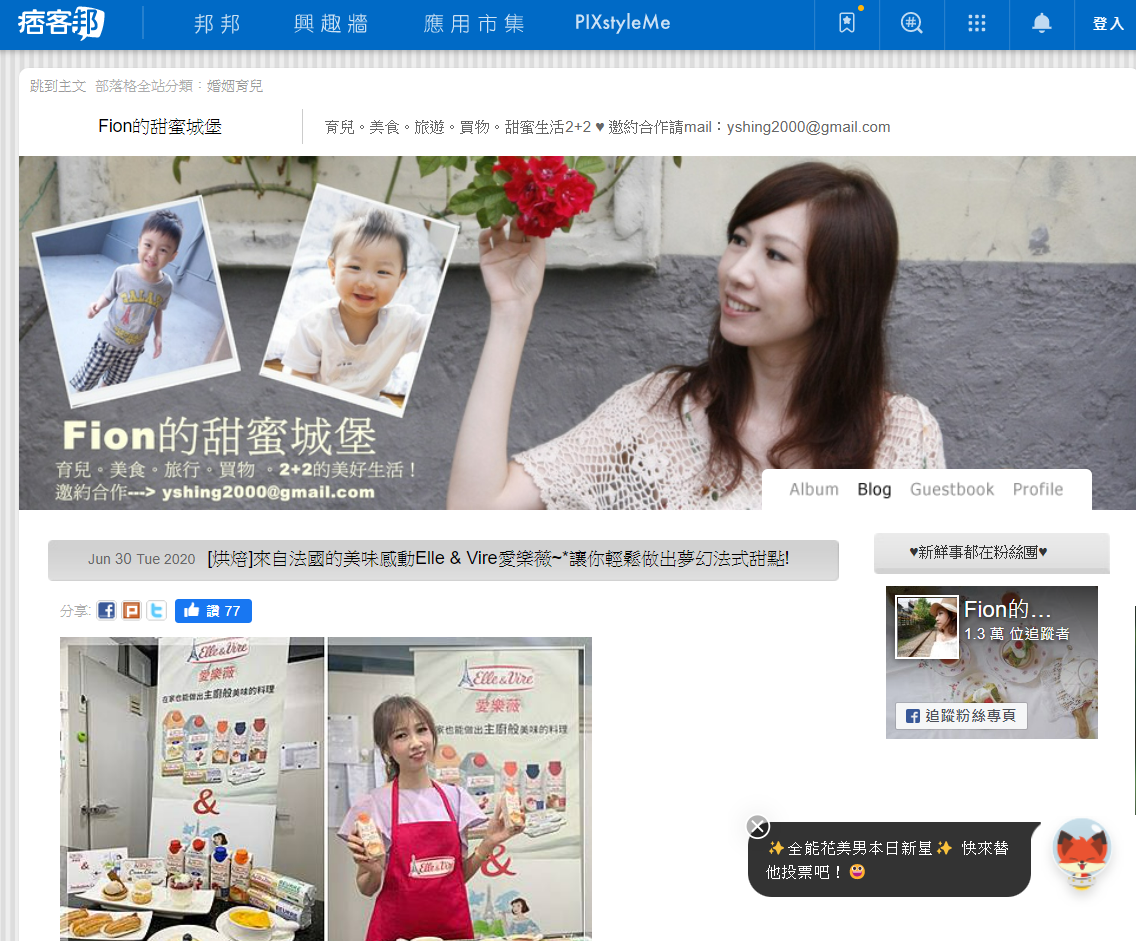The height and width of the screenshot is (941, 1136).
Task: Go to 應用市集 in top navigation
Action: click(474, 24)
